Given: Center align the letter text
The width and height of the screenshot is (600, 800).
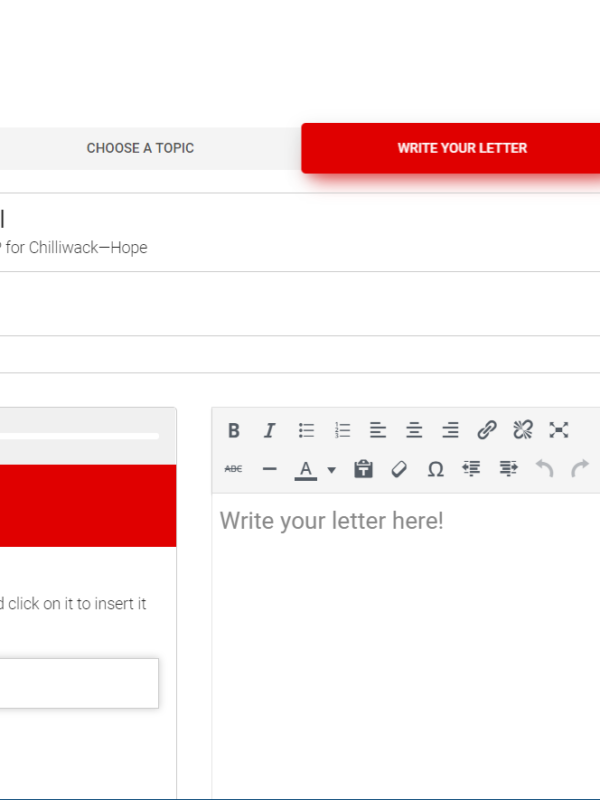Looking at the screenshot, I should pyautogui.click(x=414, y=430).
